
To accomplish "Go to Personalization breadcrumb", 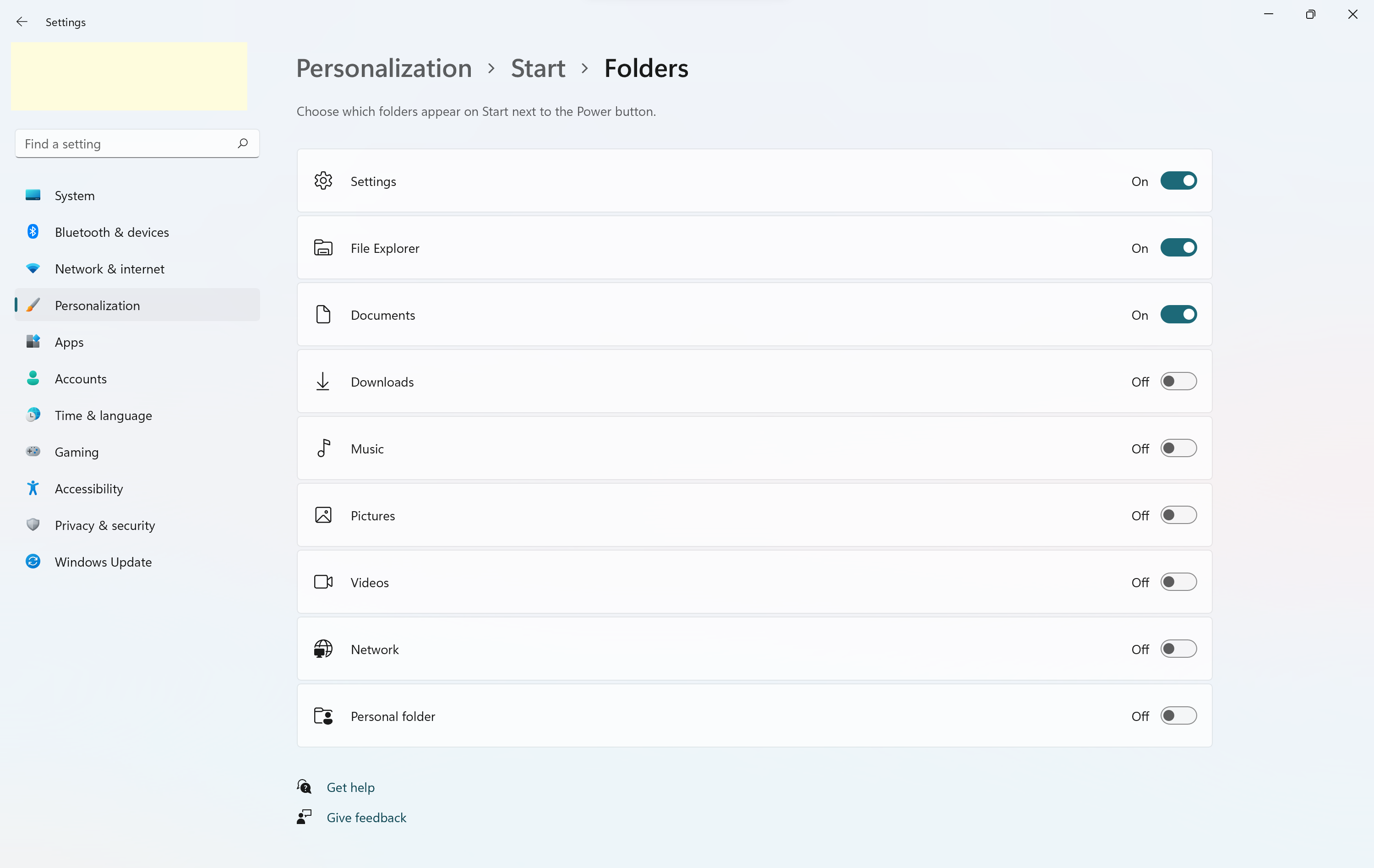I will click(x=384, y=69).
